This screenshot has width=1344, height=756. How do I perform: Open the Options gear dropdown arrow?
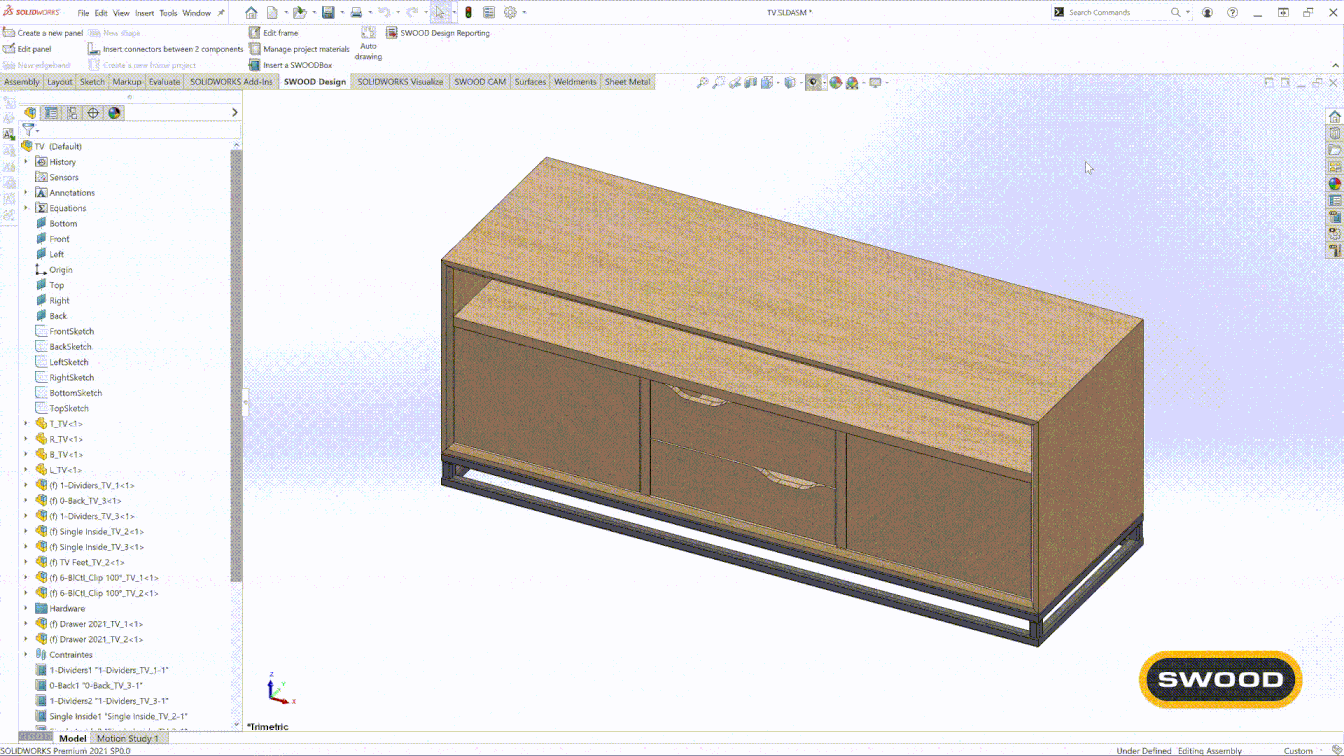pyautogui.click(x=524, y=13)
